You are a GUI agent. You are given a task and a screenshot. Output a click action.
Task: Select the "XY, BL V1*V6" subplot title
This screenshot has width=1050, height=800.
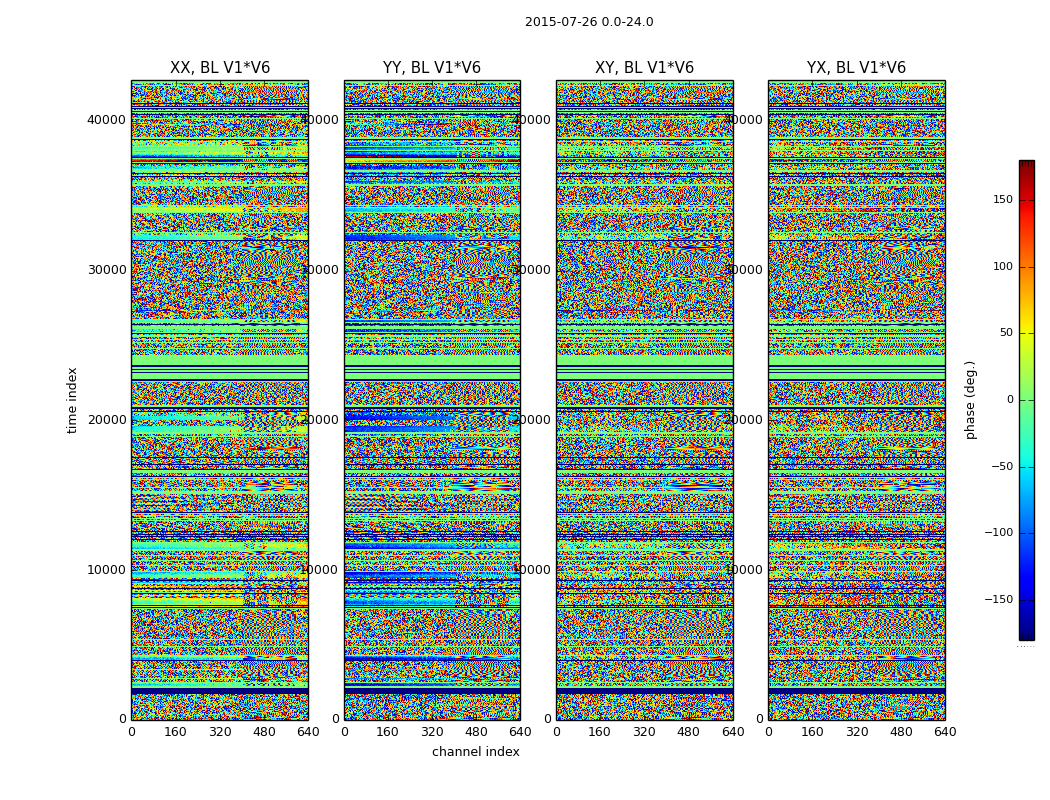click(x=644, y=68)
